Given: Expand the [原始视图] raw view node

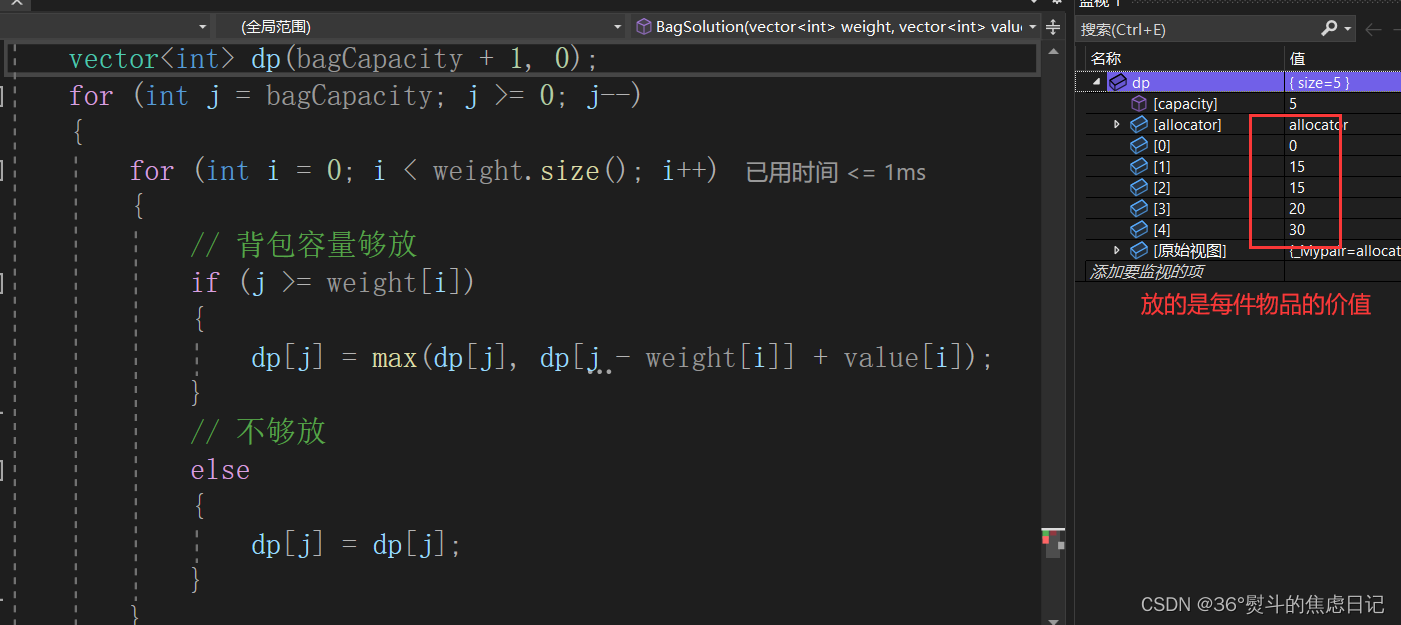Looking at the screenshot, I should [x=1117, y=251].
